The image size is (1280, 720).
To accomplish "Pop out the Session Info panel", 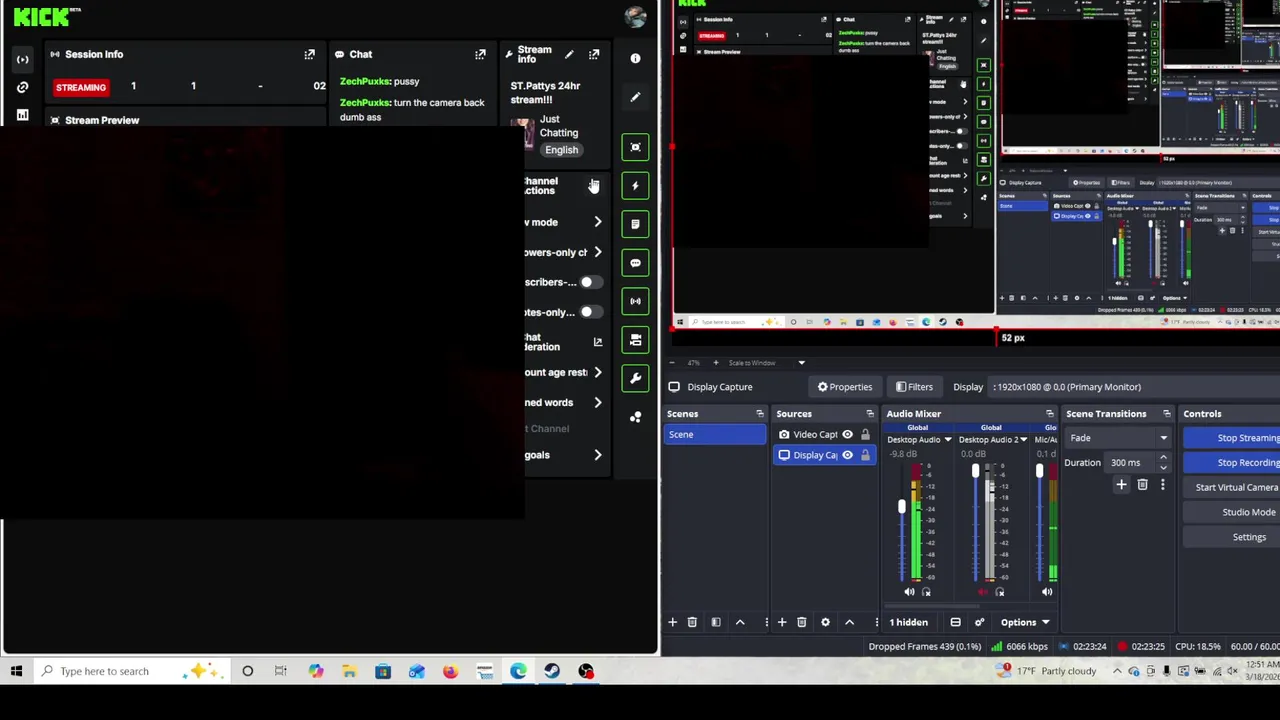I will pos(309,54).
